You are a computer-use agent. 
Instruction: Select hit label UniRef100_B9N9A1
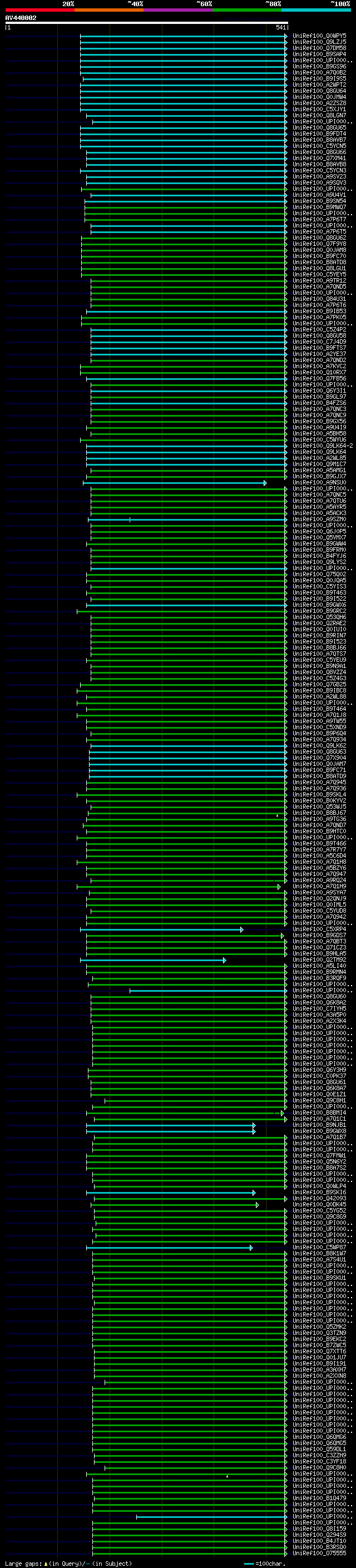(x=319, y=666)
